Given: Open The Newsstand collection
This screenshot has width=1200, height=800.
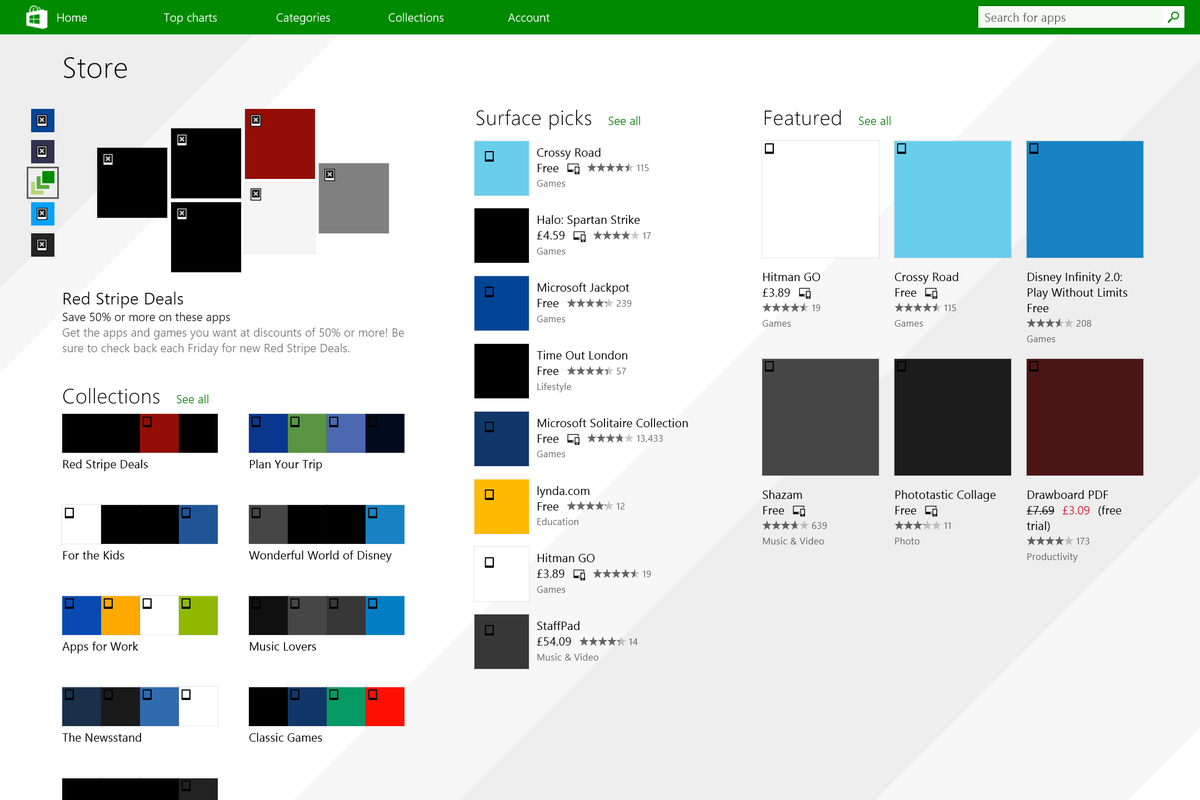Looking at the screenshot, I should [x=140, y=715].
